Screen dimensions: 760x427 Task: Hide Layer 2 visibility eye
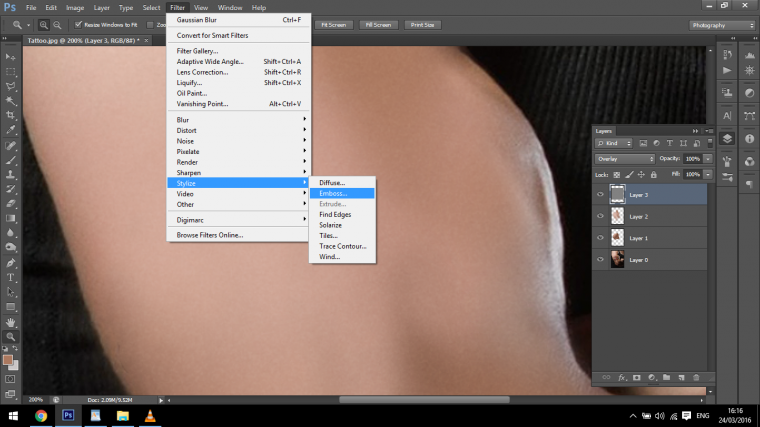tap(600, 216)
